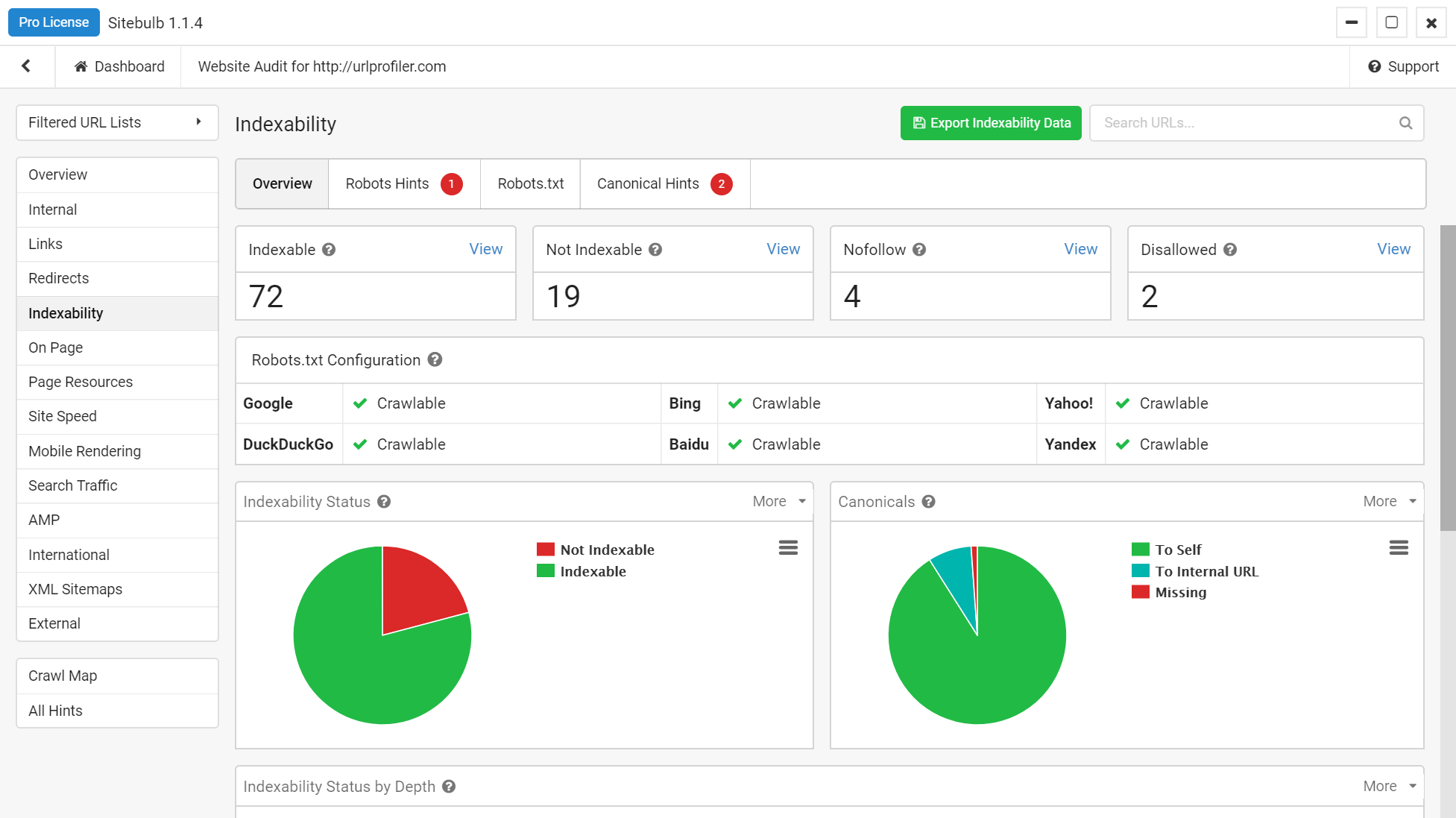Screen dimensions: 1456x818
Task: Open Canonicals chart hamburger menu
Action: 1399,548
